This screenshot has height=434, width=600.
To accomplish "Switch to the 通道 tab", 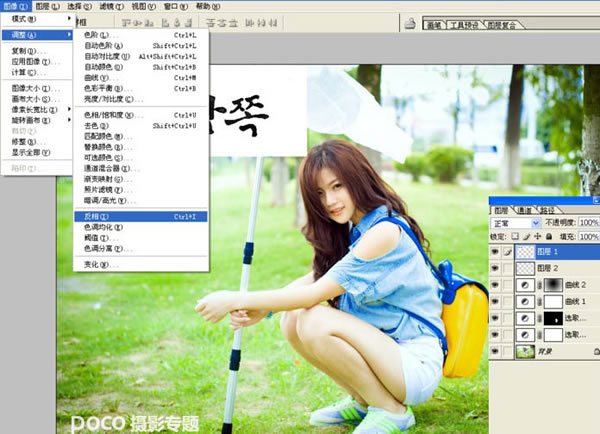I will 524,210.
